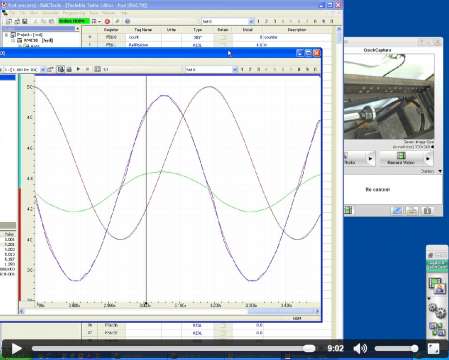Click the Tag Name column header
Screen dimensions: 449x360
(143, 30)
